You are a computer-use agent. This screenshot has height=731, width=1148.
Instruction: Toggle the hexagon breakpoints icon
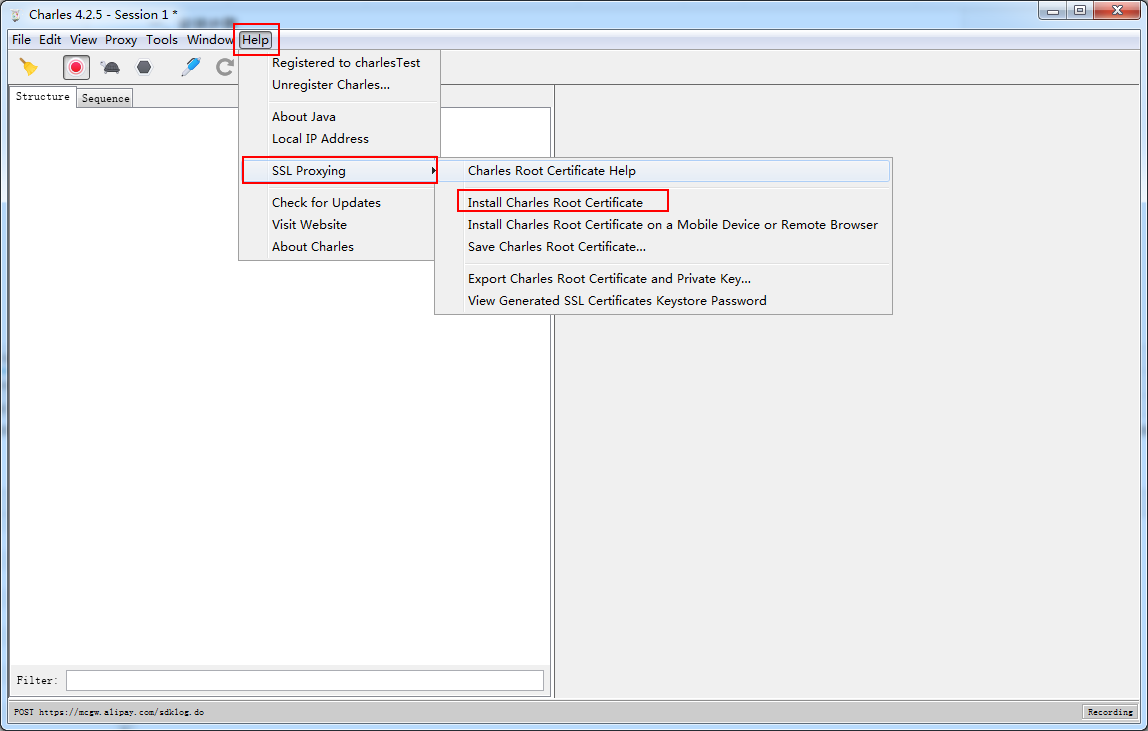[x=144, y=67]
